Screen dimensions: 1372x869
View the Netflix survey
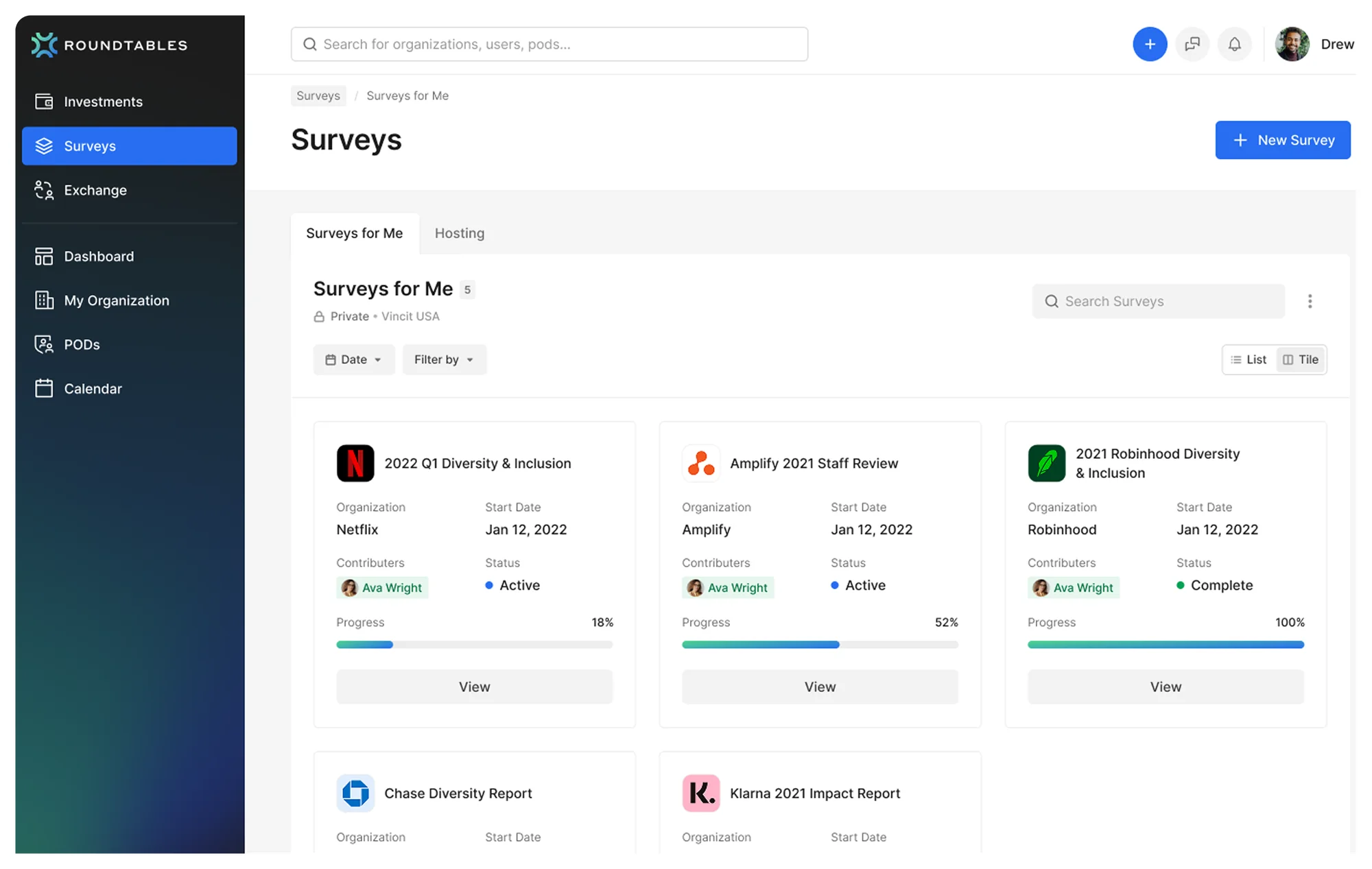pyautogui.click(x=475, y=687)
